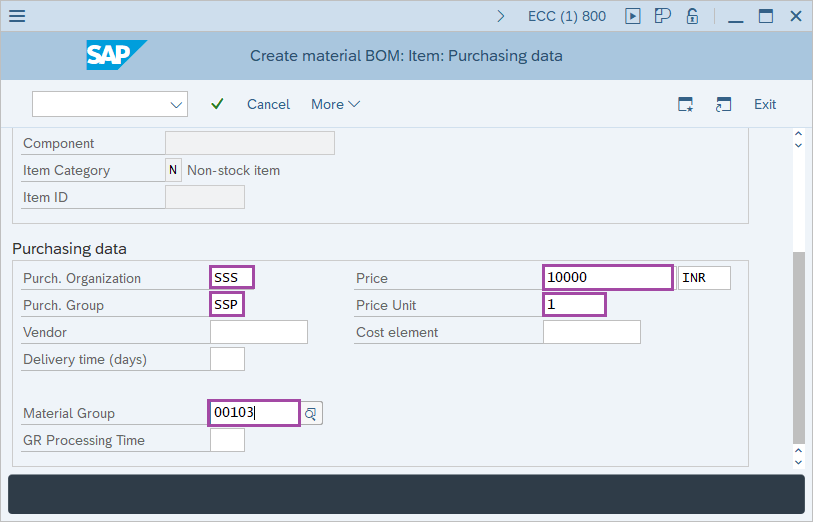The height and width of the screenshot is (522, 813).
Task: Click the vertical scrollbar on the right
Action: pyautogui.click(x=797, y=345)
